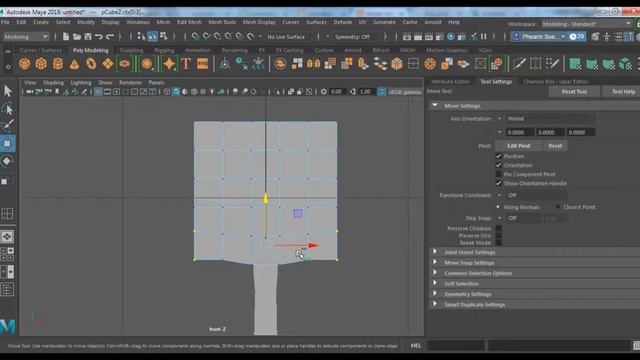640x360 pixels.
Task: Open the Modeling menu set dropdown
Action: tap(26, 37)
